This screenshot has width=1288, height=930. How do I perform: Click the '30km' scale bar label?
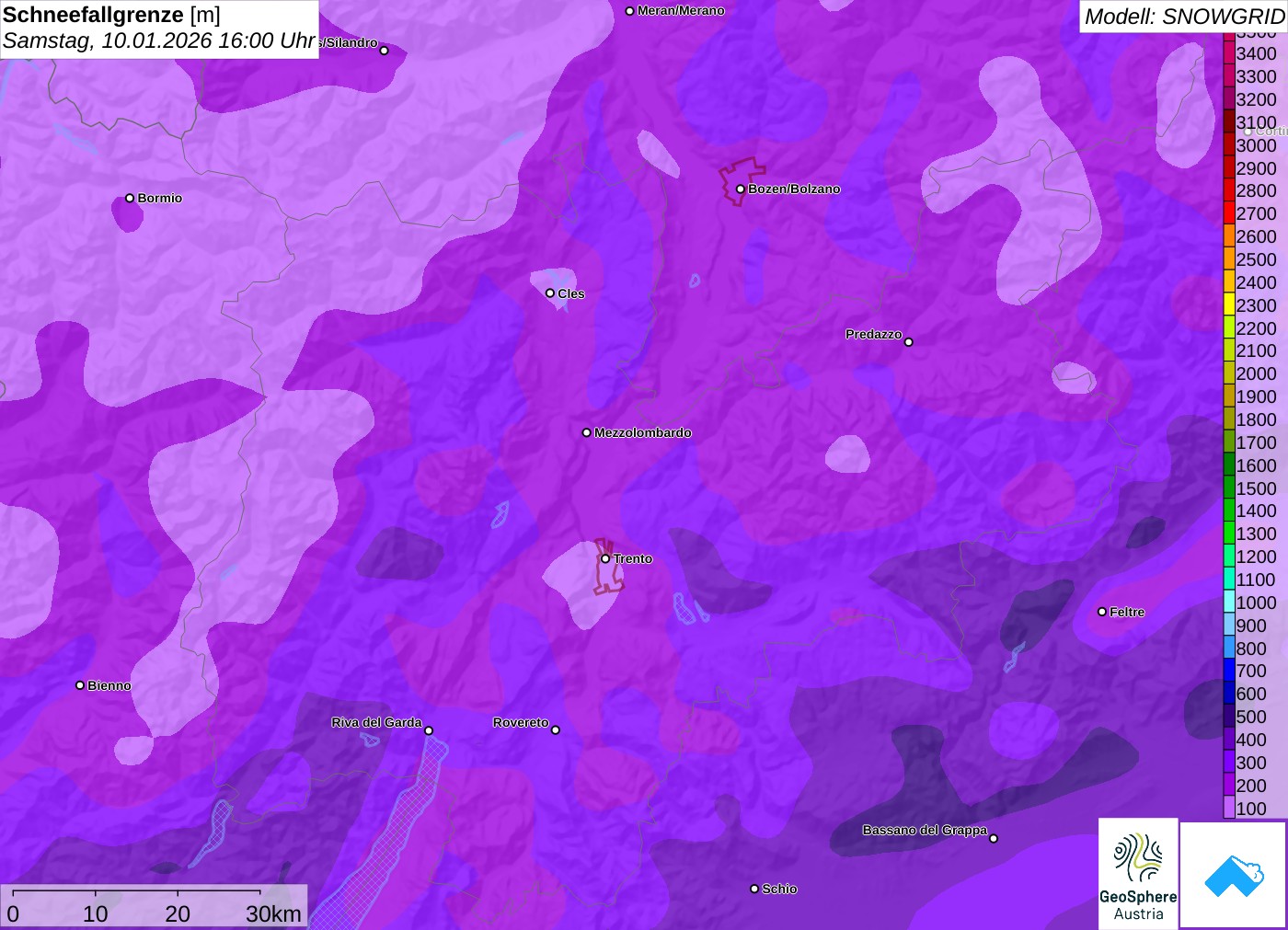[273, 913]
